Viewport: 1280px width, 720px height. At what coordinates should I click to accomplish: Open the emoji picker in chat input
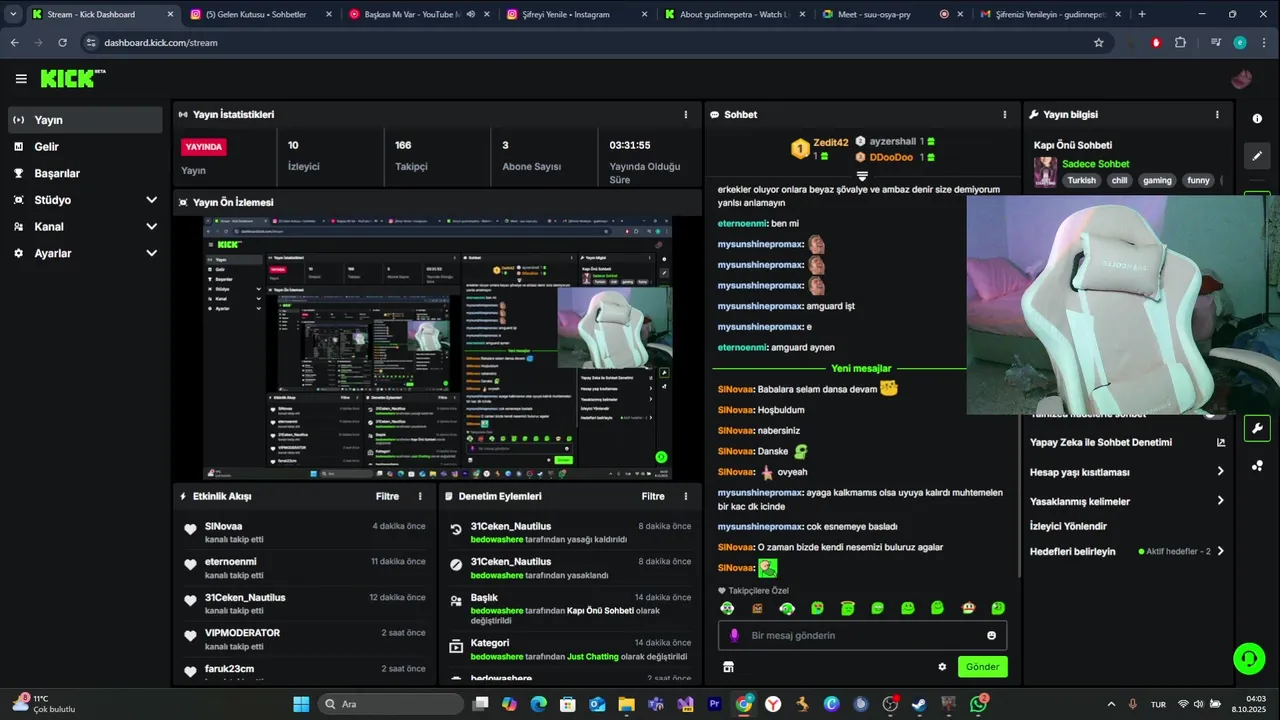[991, 635]
